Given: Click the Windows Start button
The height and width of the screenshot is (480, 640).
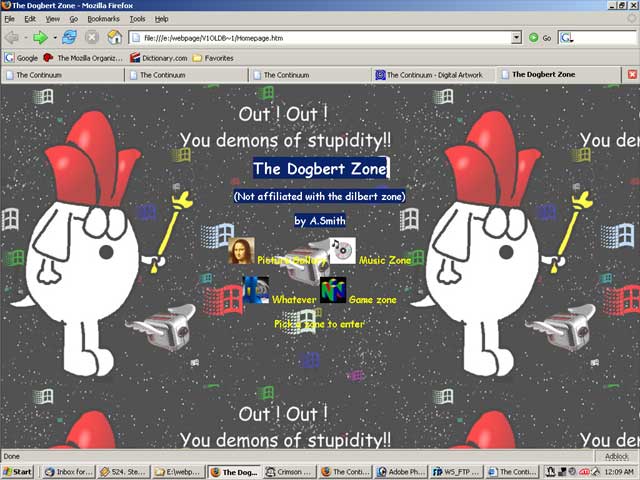Looking at the screenshot, I should click(x=17, y=471).
